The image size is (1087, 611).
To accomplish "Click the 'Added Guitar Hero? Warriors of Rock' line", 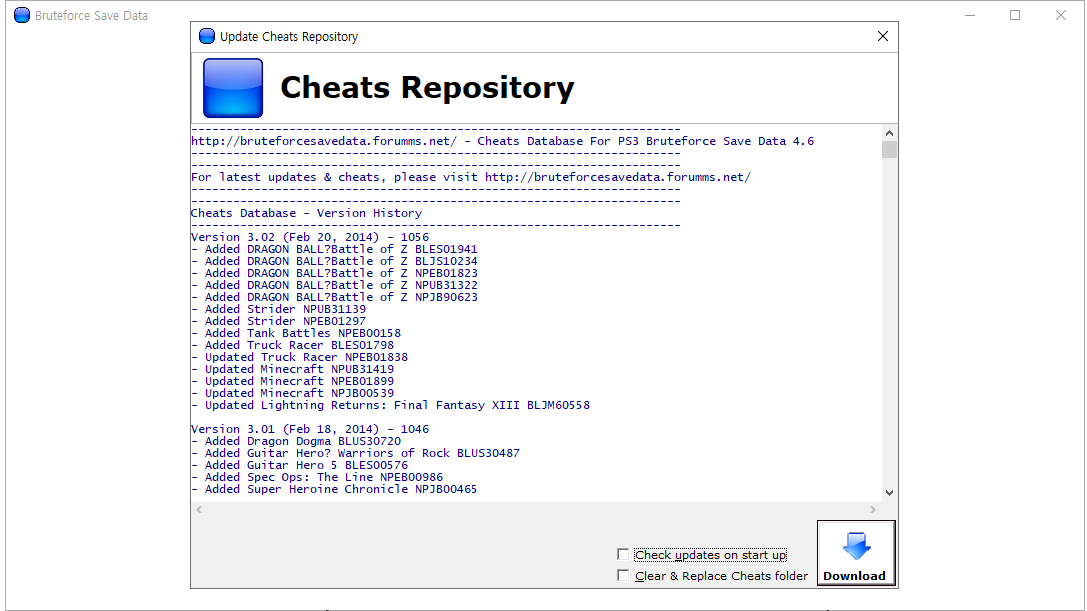I will [356, 454].
